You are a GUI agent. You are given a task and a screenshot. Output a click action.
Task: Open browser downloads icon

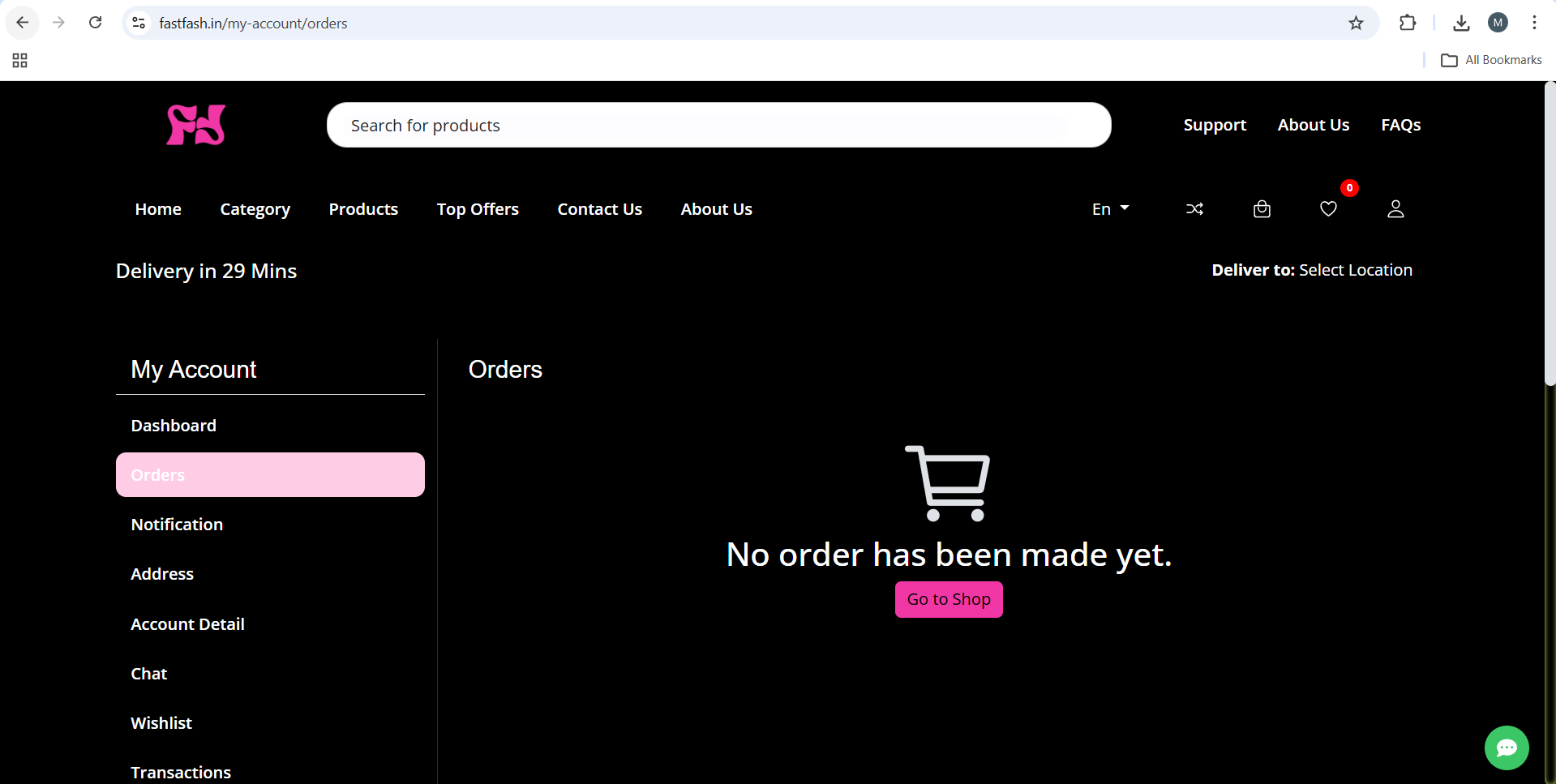click(1461, 23)
